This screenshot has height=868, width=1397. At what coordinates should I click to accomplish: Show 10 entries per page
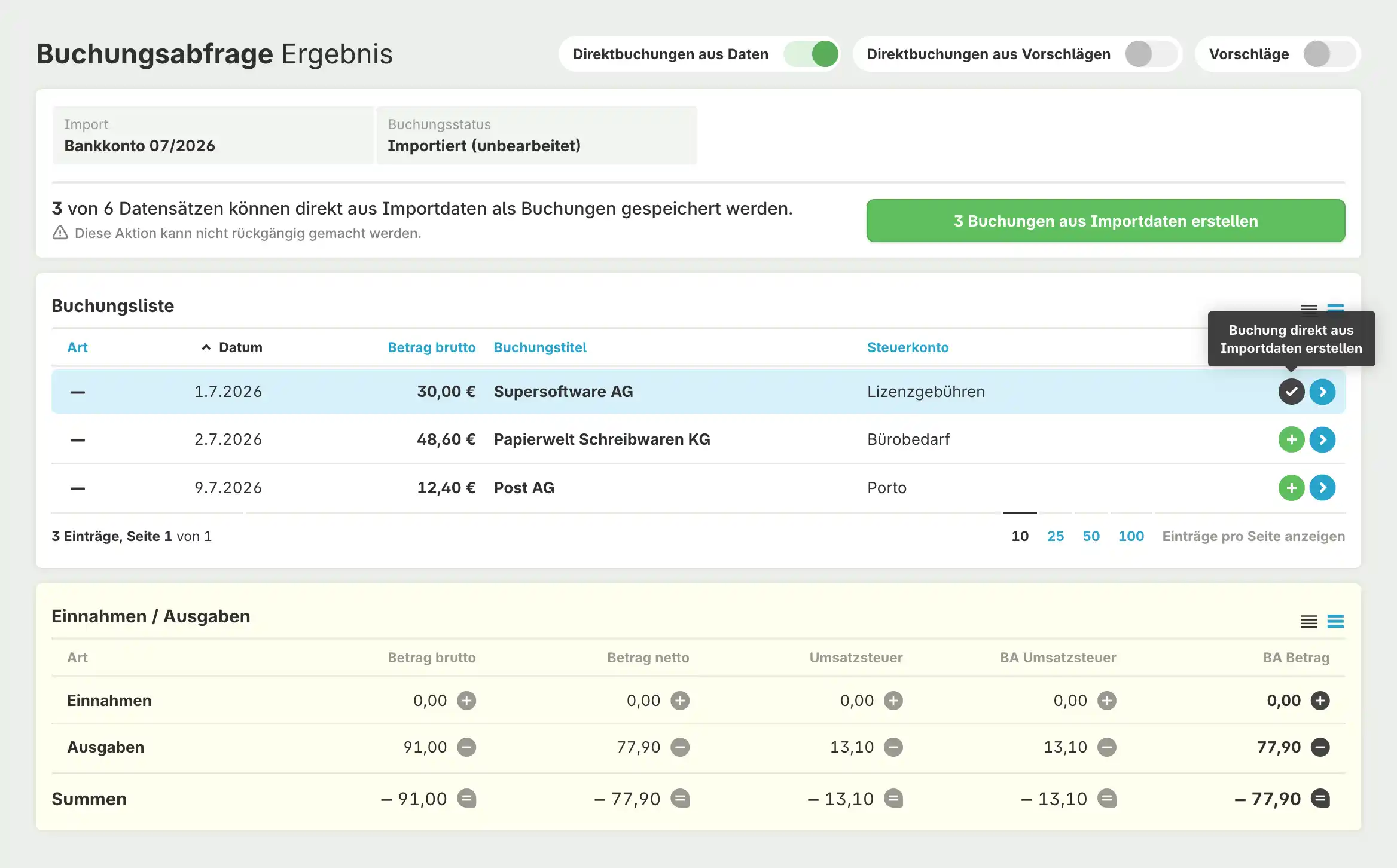click(x=1020, y=536)
